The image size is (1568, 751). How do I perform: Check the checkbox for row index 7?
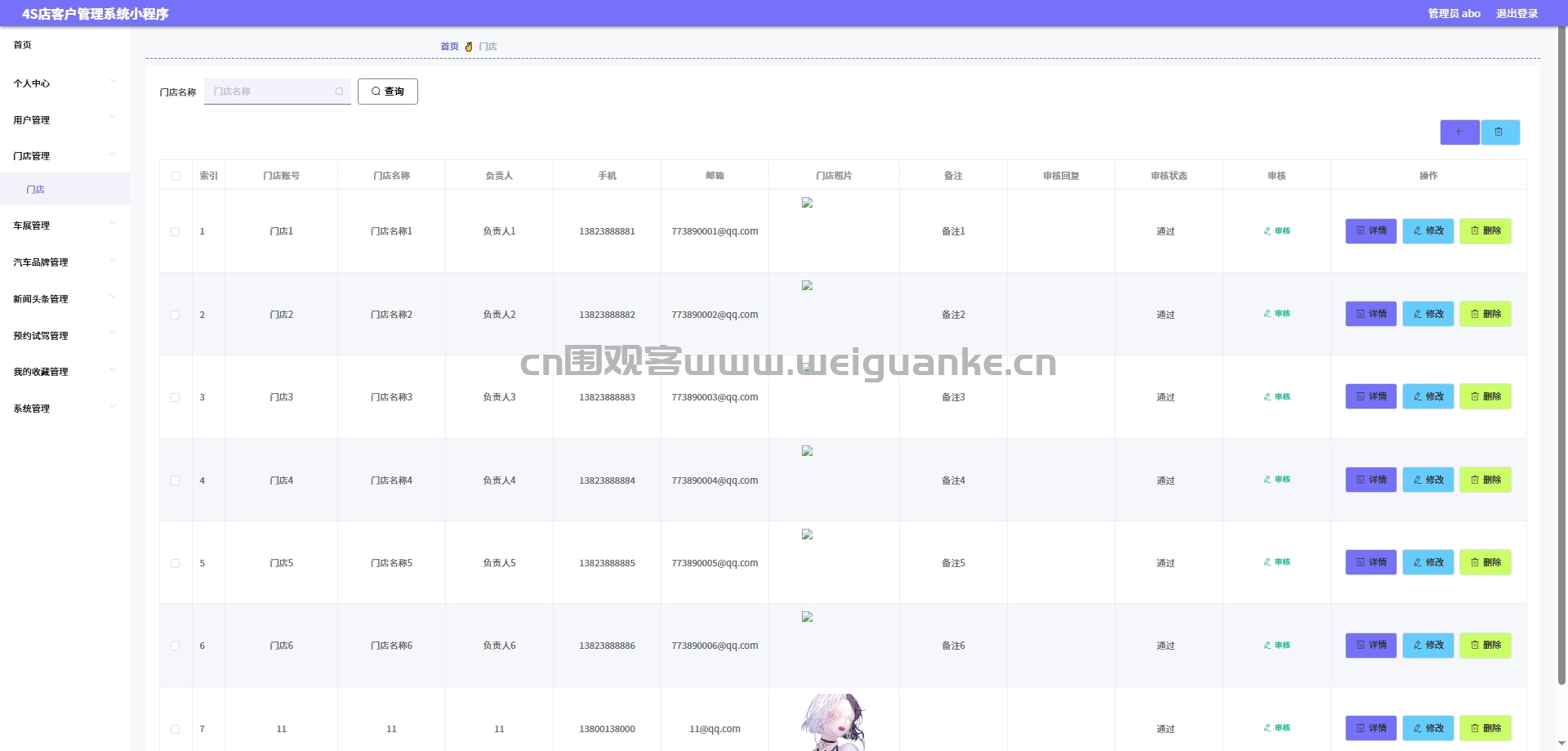pyautogui.click(x=176, y=729)
